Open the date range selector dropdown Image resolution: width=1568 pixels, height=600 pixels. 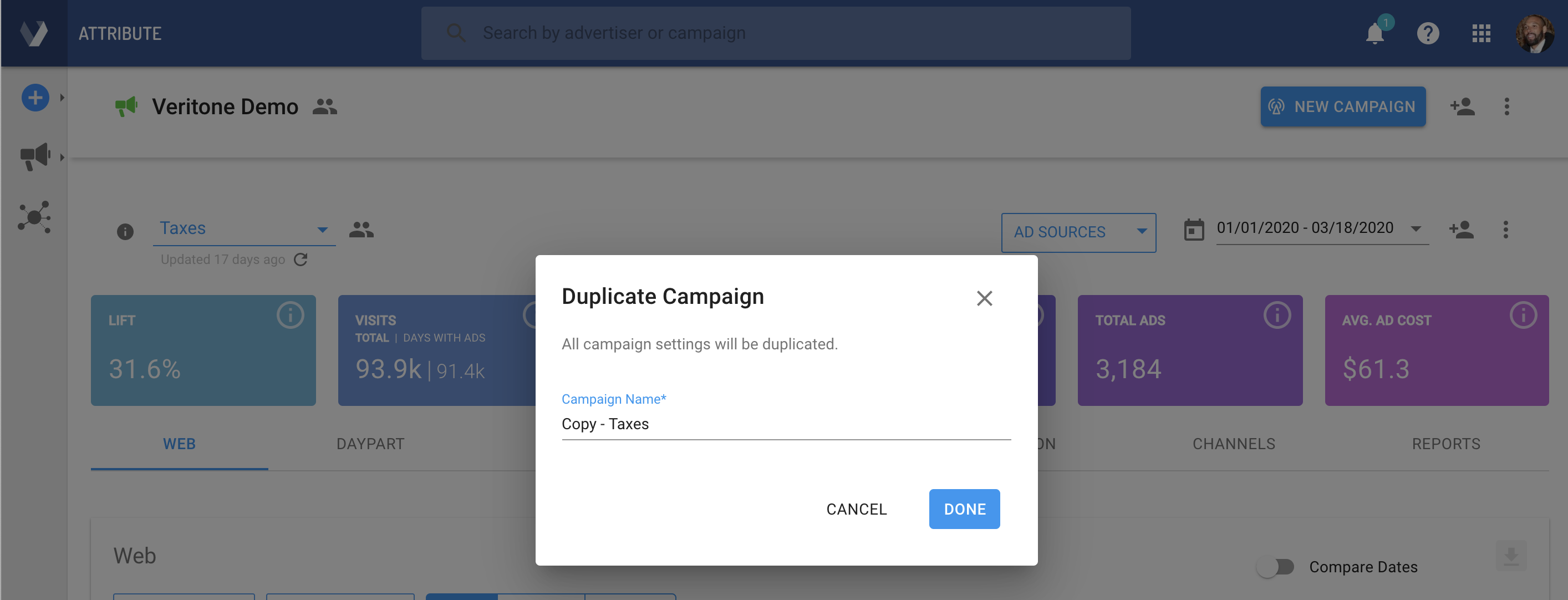tap(1417, 230)
